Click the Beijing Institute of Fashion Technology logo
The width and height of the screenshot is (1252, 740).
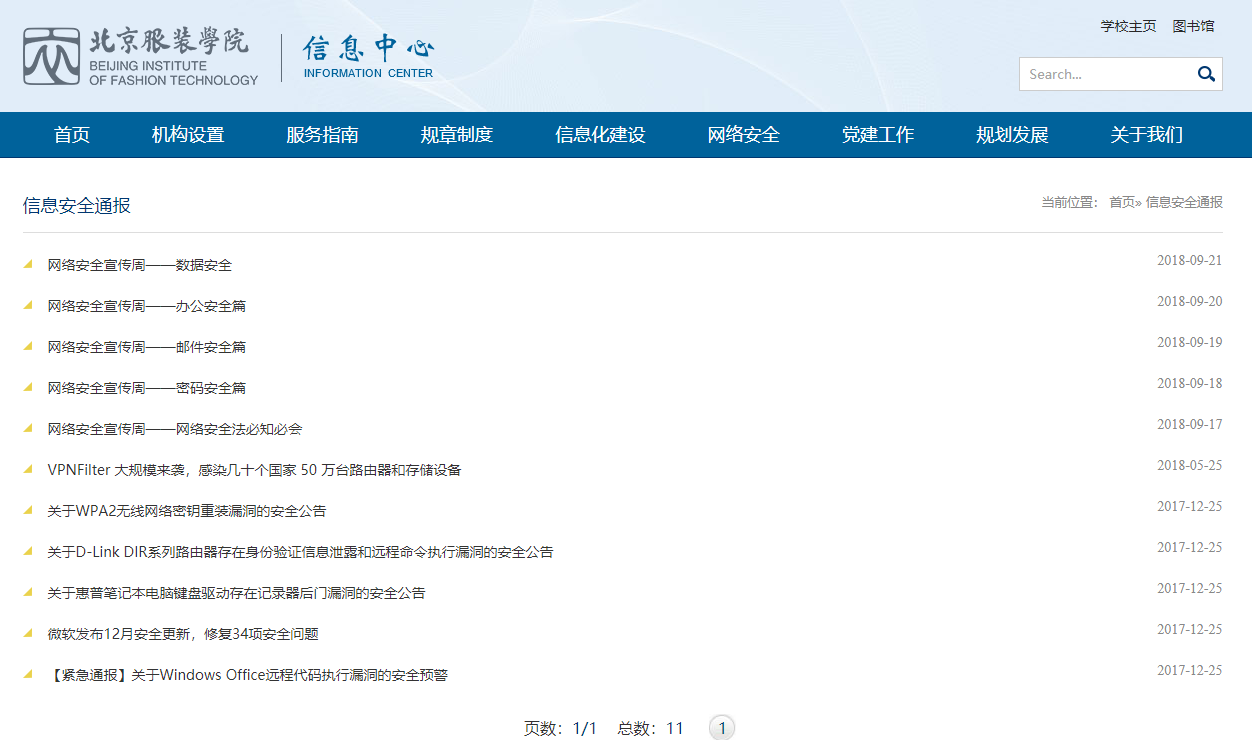(141, 57)
